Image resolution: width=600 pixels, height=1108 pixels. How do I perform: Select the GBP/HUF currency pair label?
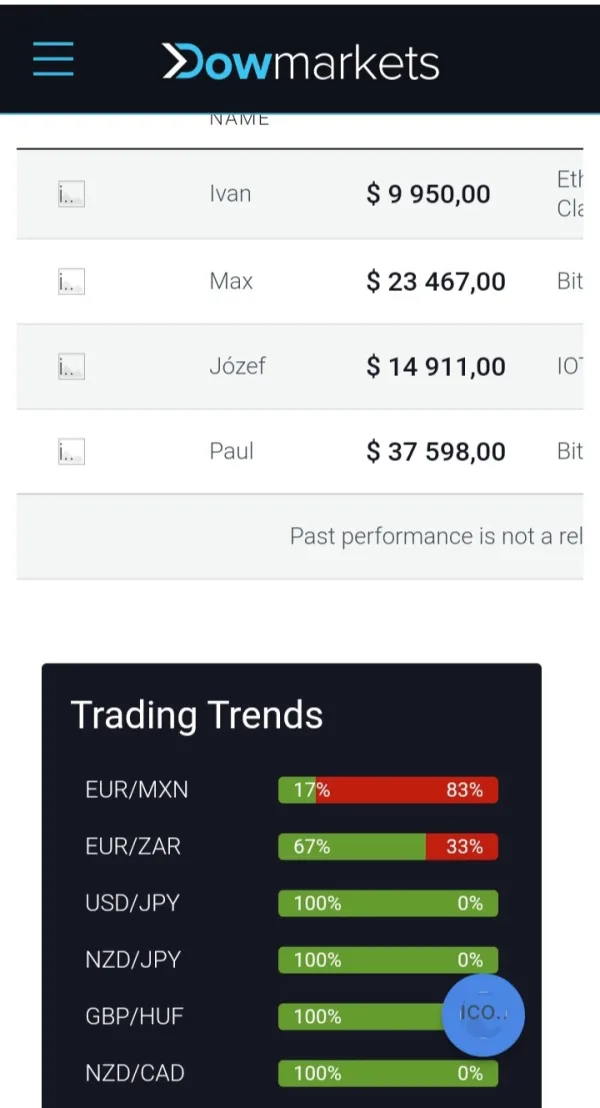pos(135,1017)
